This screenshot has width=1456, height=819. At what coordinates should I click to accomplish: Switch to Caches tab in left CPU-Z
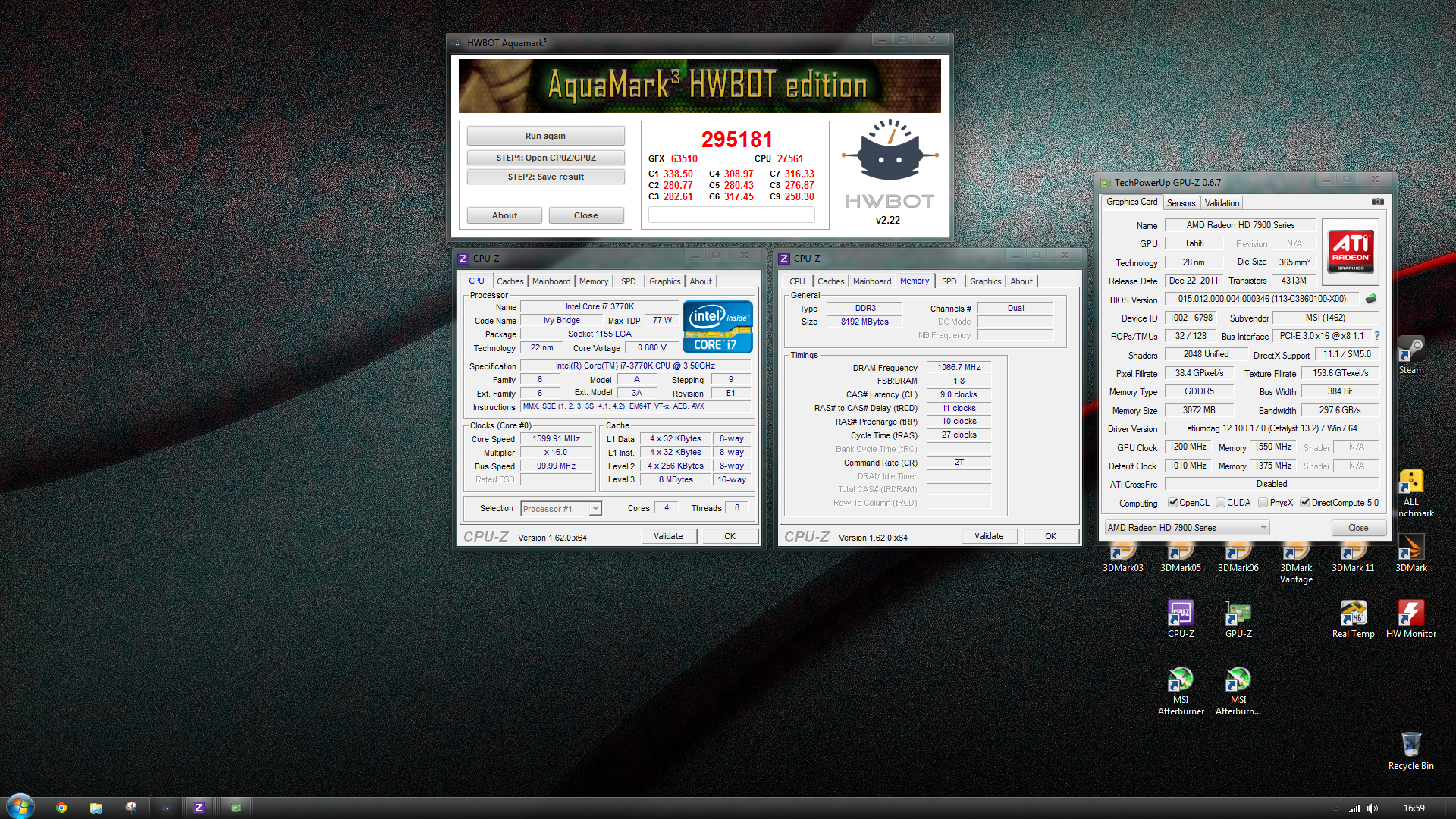(510, 281)
